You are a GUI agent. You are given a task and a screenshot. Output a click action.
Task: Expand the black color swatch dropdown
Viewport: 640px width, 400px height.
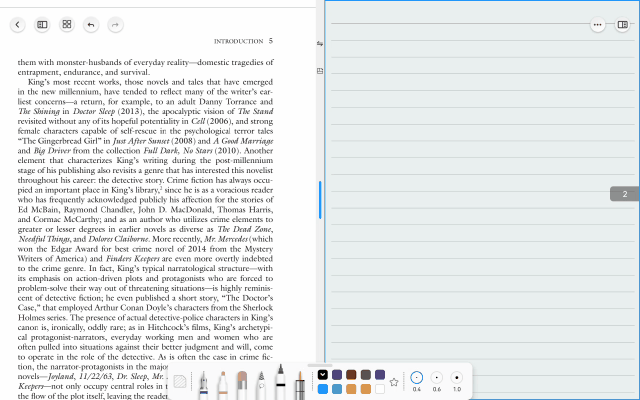pyautogui.click(x=322, y=375)
